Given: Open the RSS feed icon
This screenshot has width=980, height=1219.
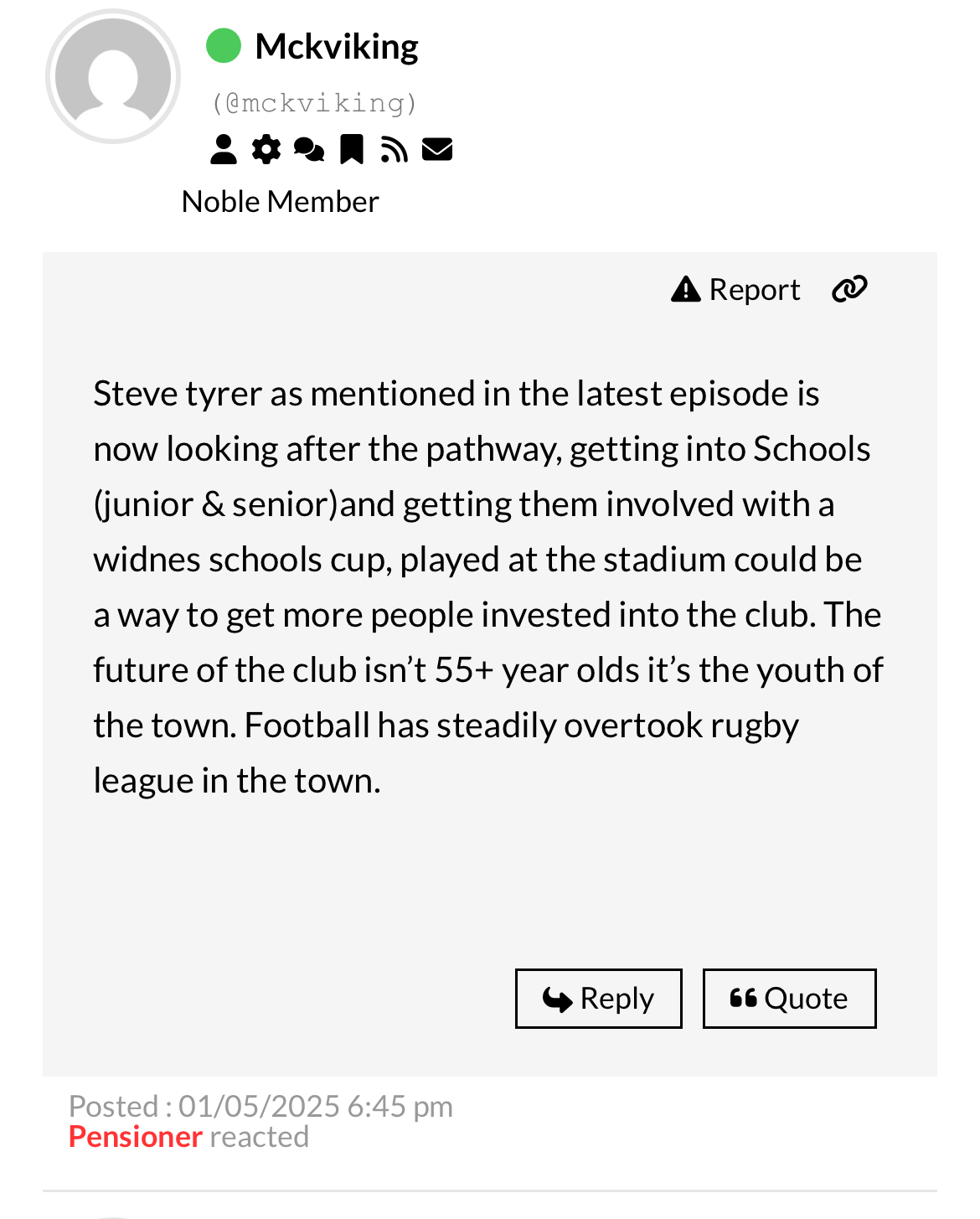Looking at the screenshot, I should coord(394,150).
